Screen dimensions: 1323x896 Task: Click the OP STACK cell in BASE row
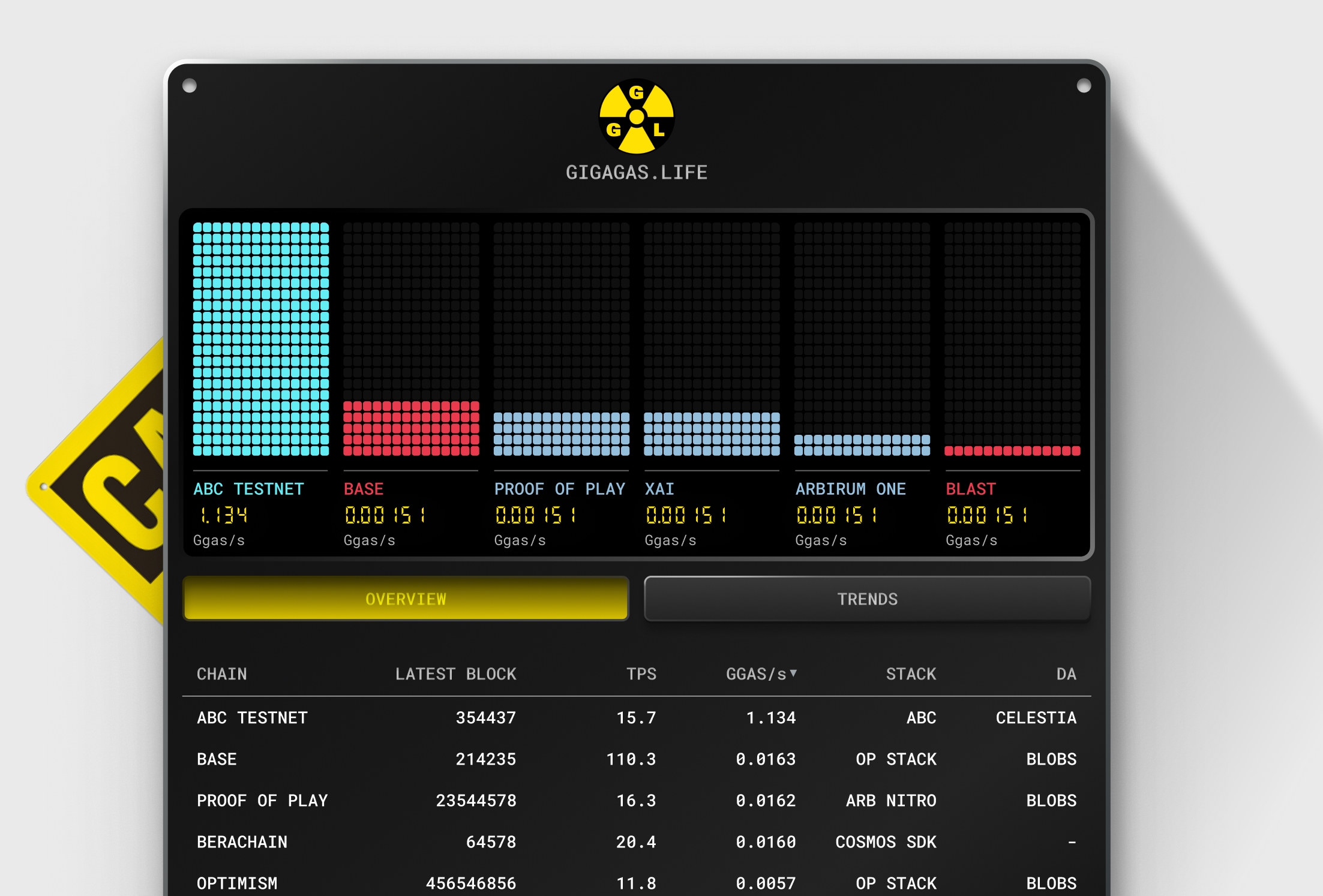pyautogui.click(x=896, y=759)
